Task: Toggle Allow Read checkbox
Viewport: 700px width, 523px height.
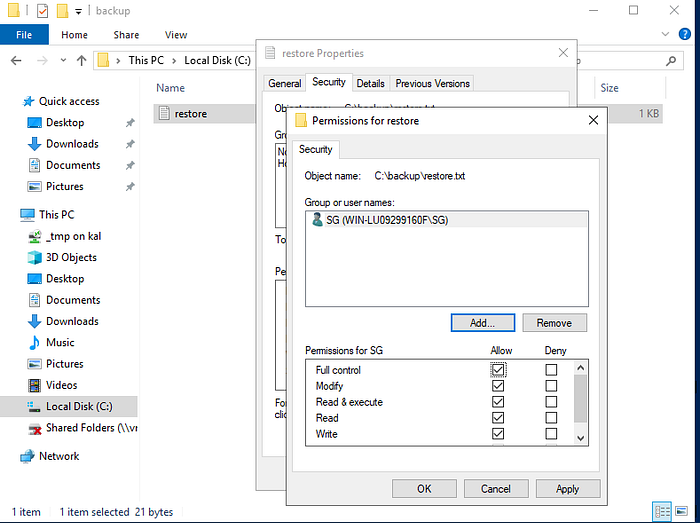Action: click(498, 418)
